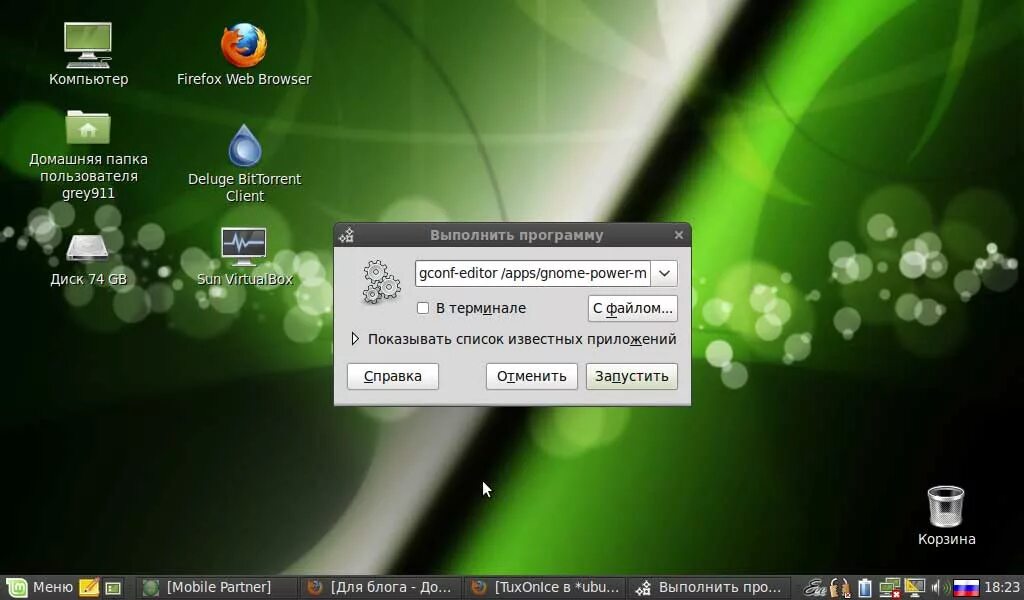1024x600 pixels.
Task: Cancel with the Отменить button
Action: click(532, 377)
